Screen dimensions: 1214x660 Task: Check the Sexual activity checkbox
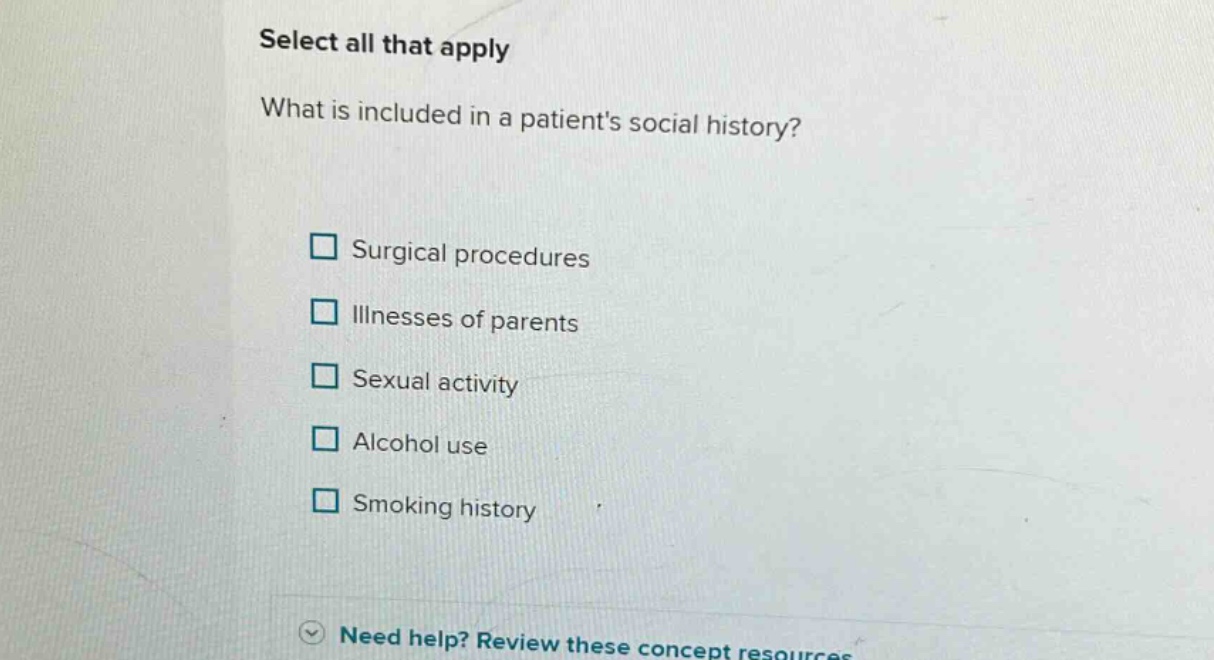click(x=322, y=376)
